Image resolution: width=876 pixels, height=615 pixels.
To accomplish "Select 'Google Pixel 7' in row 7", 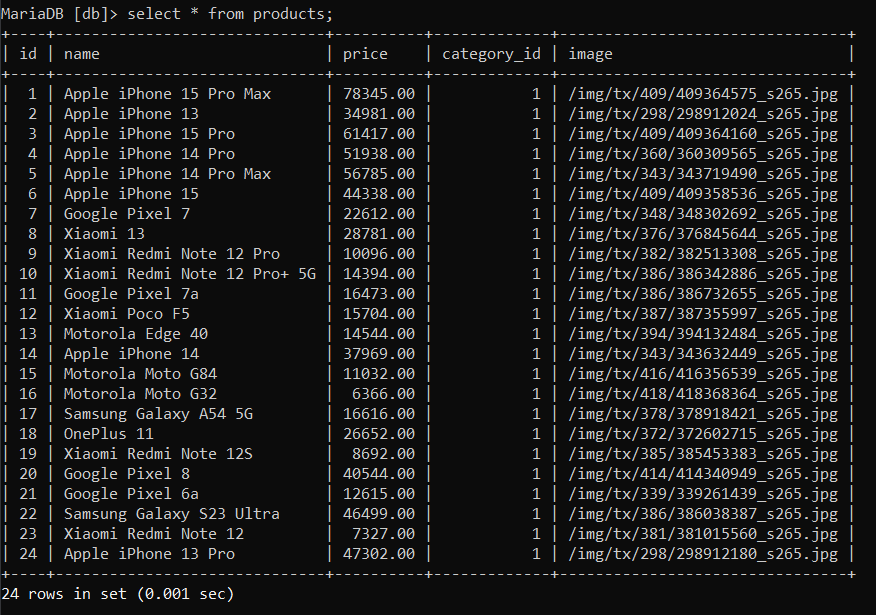I will pos(126,214).
